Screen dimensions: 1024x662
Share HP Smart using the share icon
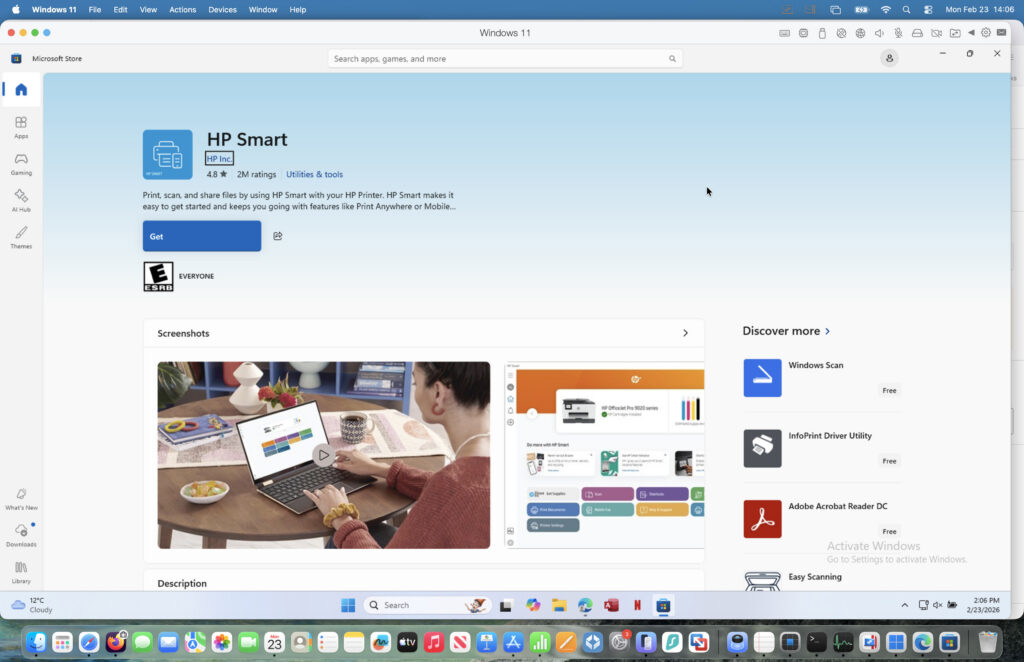click(x=277, y=235)
